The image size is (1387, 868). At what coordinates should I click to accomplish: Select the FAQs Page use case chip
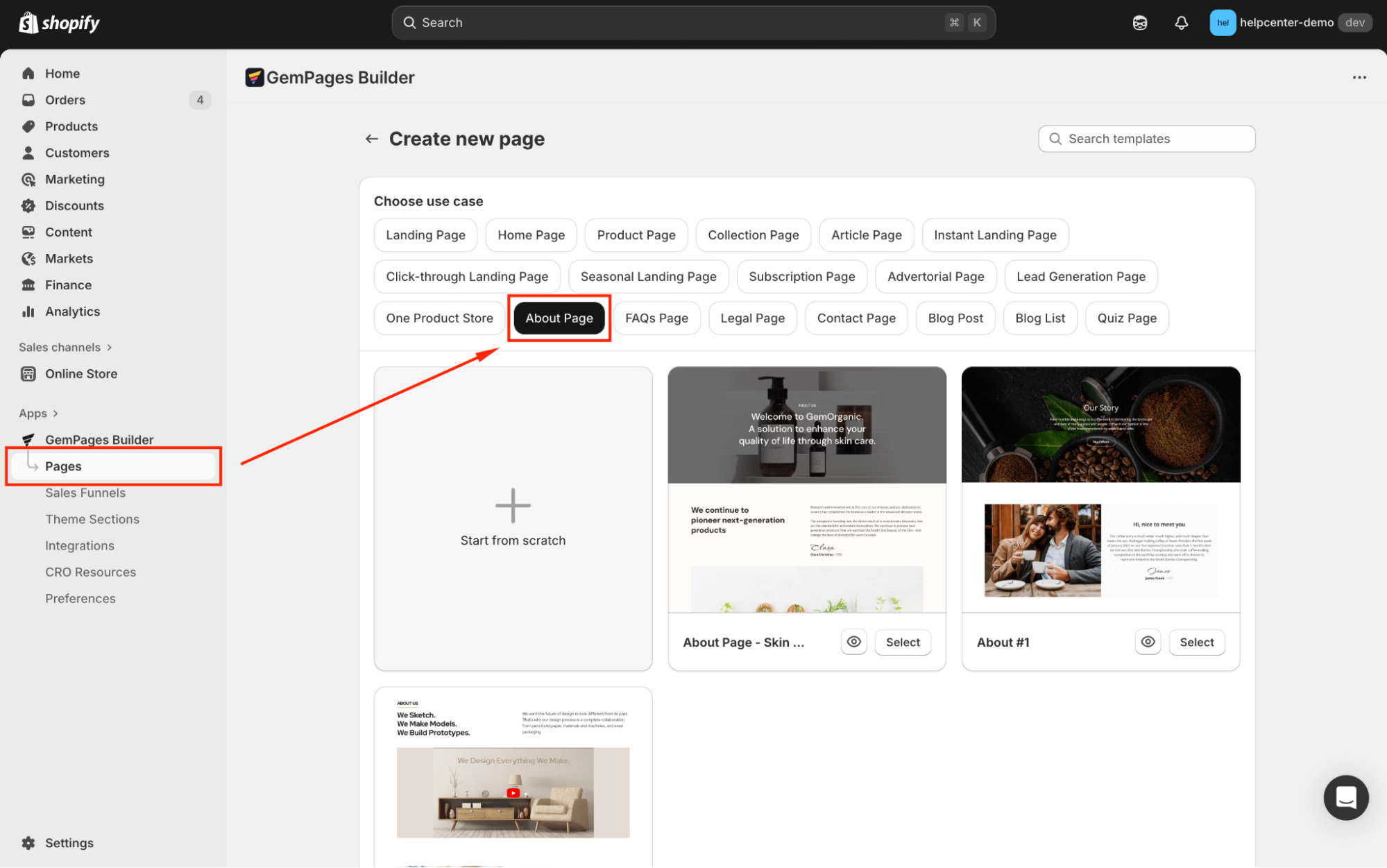click(656, 318)
